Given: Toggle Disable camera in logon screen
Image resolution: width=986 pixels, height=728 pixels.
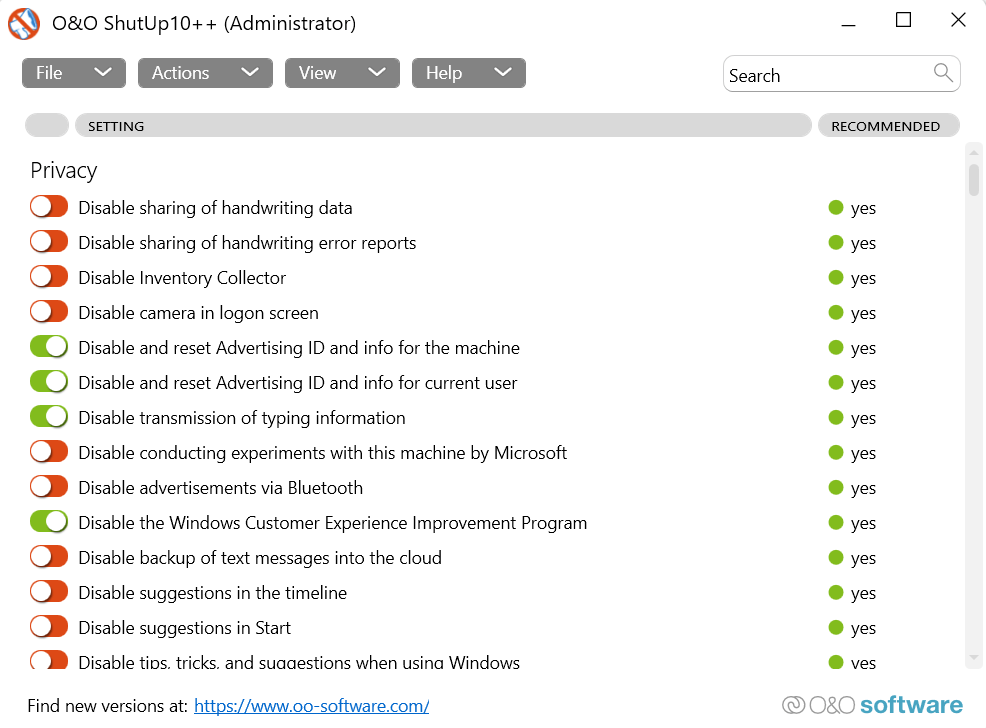Looking at the screenshot, I should point(48,312).
